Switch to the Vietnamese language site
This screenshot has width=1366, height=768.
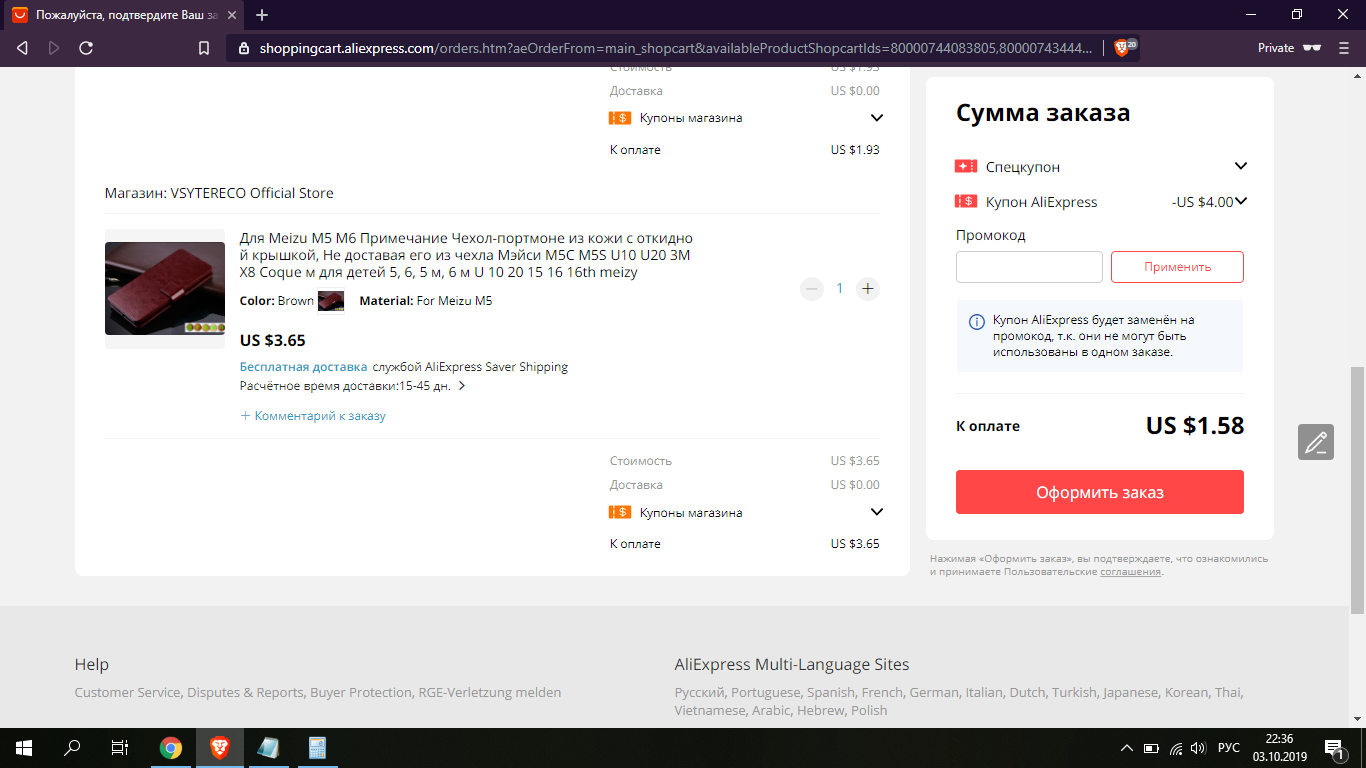pos(710,710)
